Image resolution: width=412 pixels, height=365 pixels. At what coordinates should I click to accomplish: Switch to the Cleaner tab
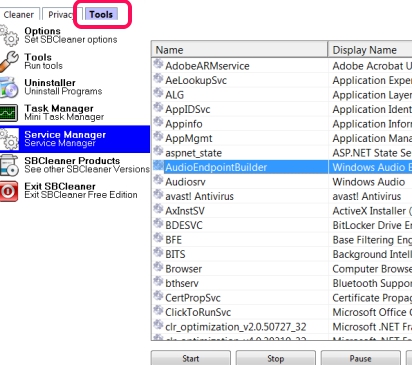click(x=19, y=15)
